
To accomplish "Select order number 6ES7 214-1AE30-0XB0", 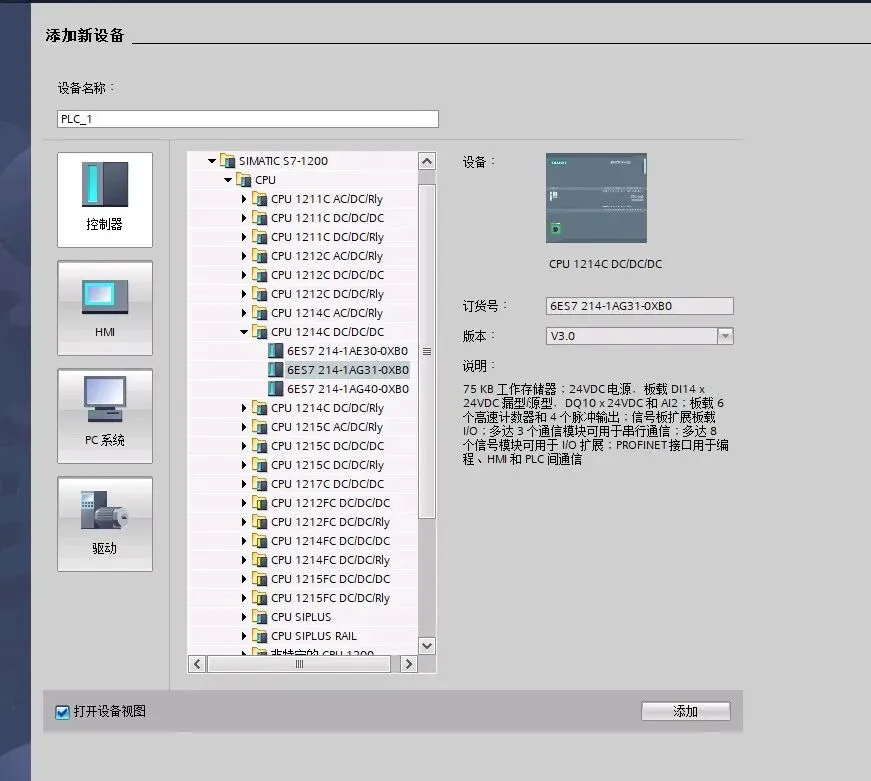I will tap(348, 351).
